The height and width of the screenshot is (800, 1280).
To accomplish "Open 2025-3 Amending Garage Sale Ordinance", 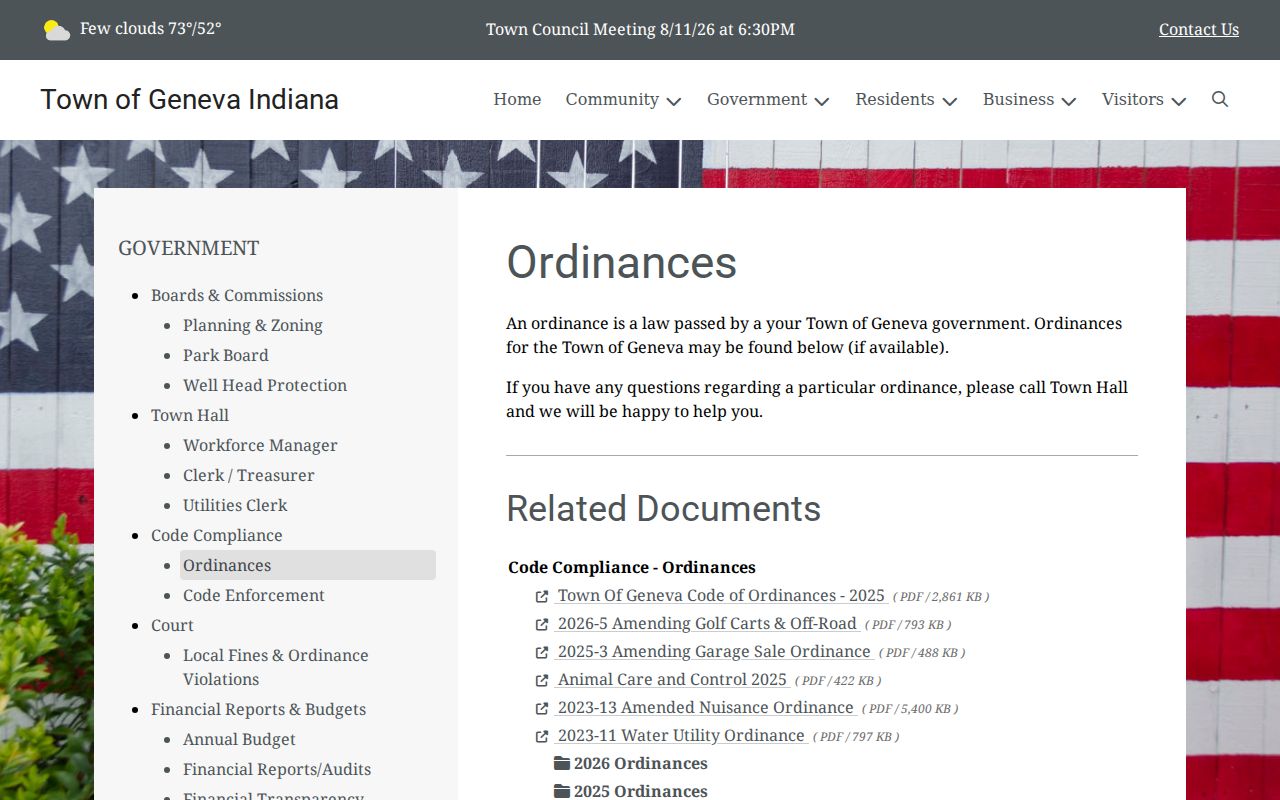I will 714,651.
